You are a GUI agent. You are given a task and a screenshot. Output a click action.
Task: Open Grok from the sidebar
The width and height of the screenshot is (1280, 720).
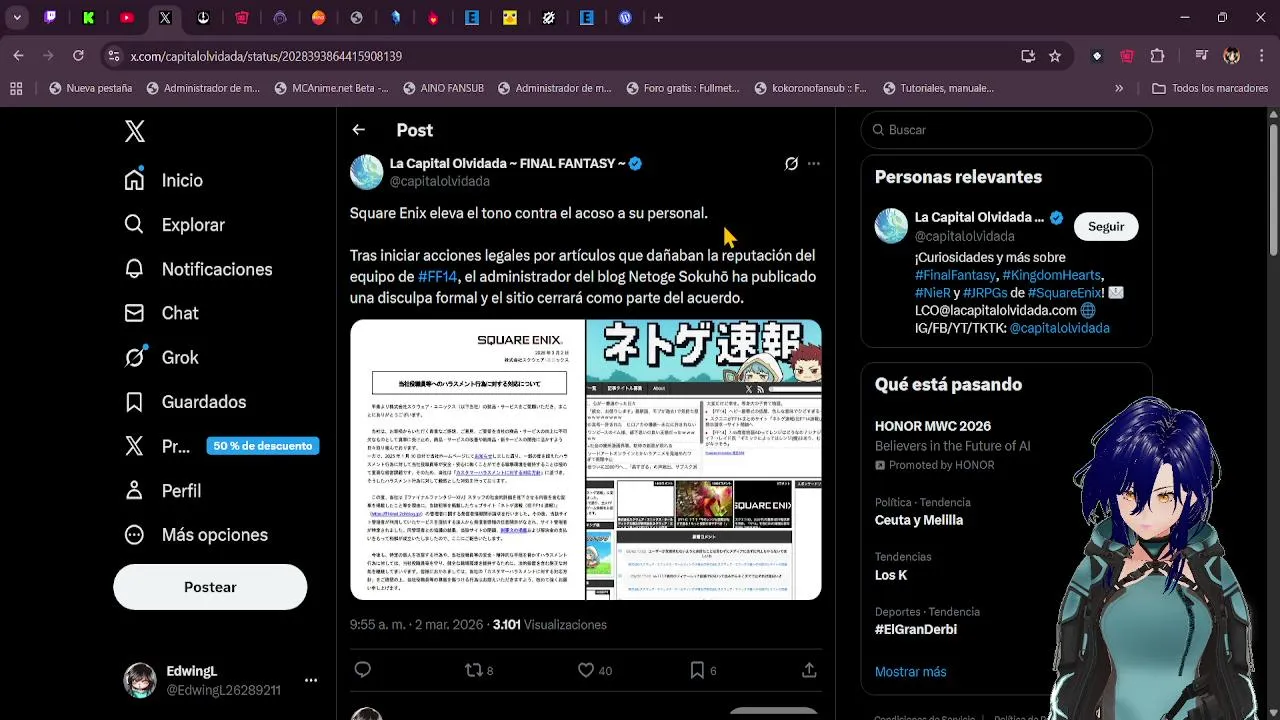161,357
